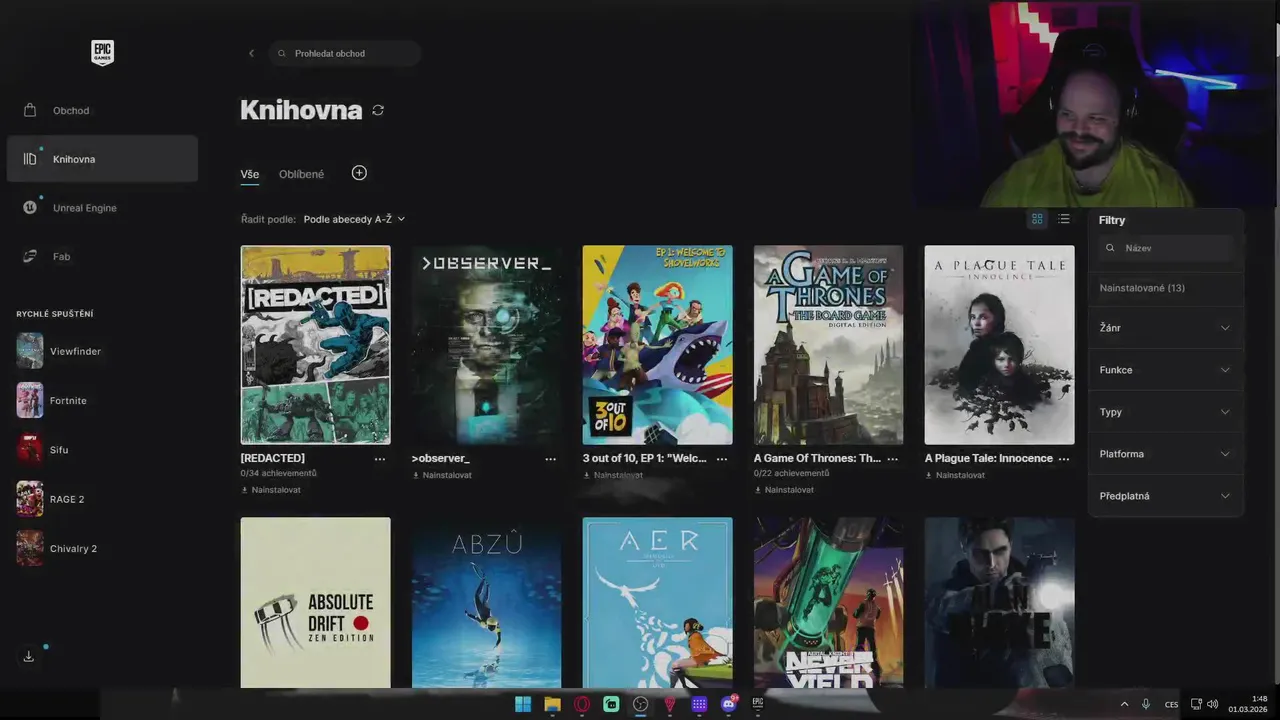Open Epic Games taskbar icon
Screen dimensions: 1280x720
point(758,704)
